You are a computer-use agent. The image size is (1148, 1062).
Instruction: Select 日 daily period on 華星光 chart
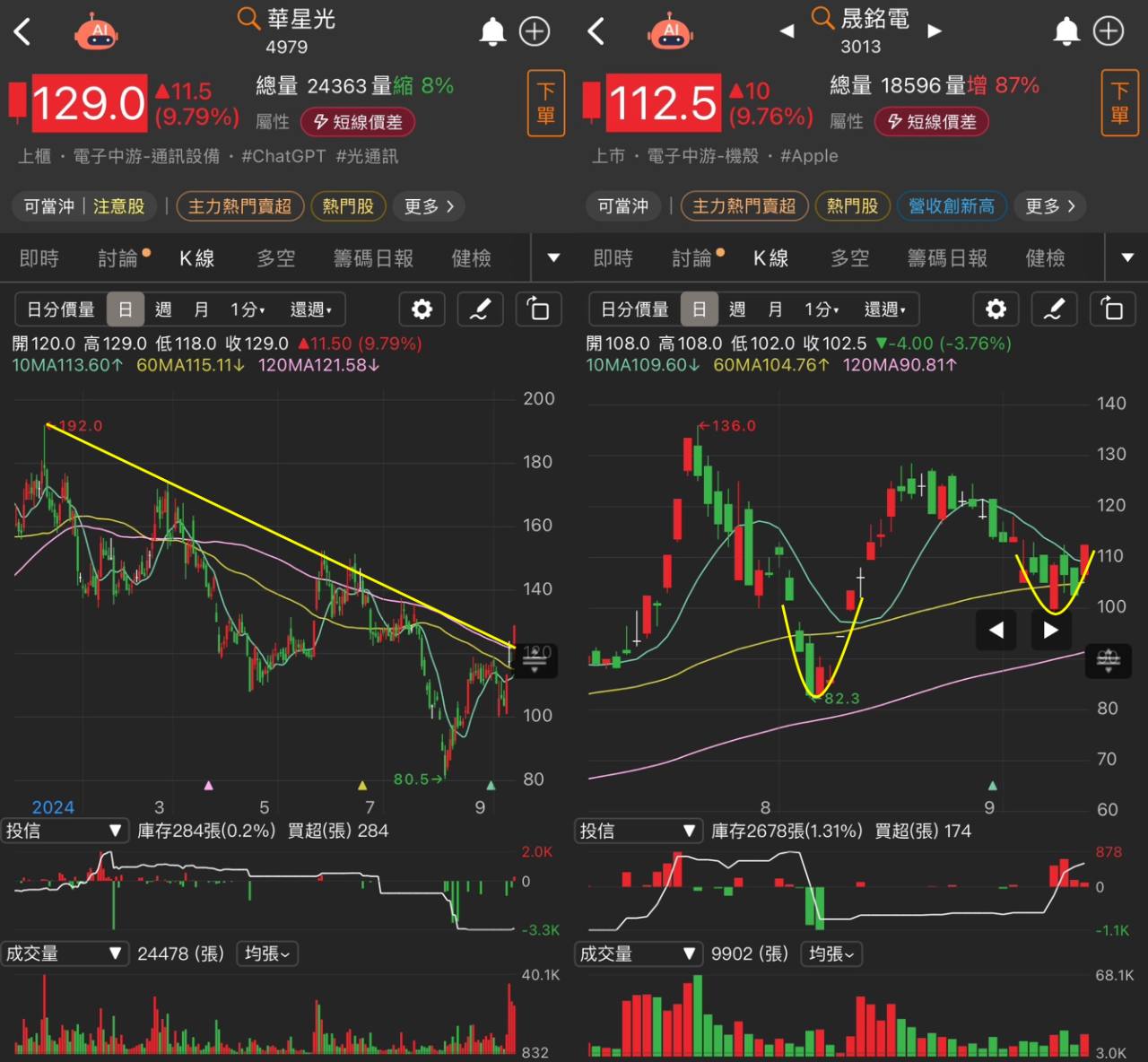point(126,309)
